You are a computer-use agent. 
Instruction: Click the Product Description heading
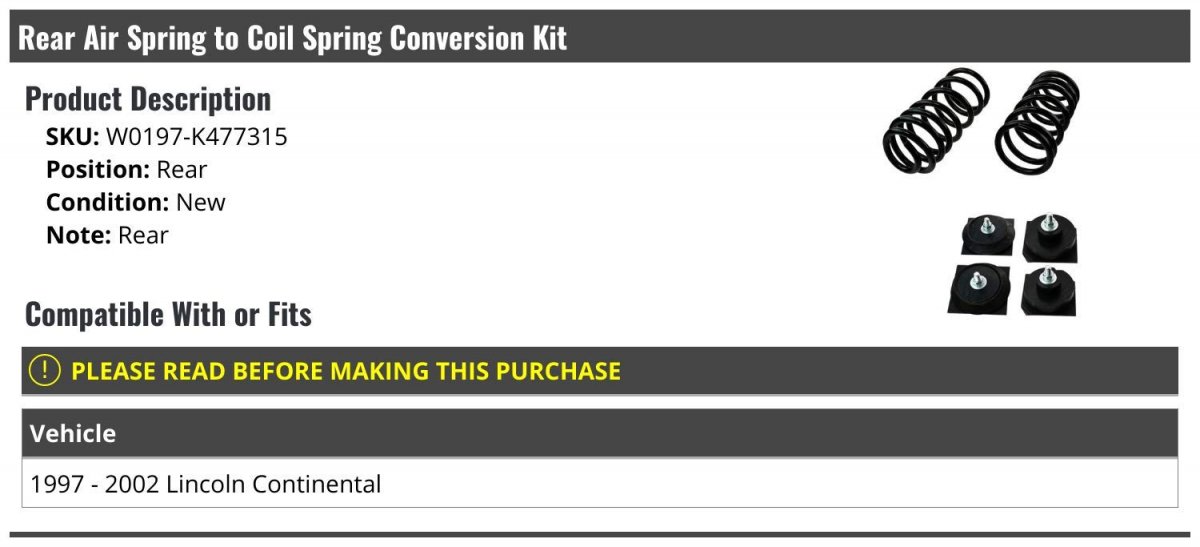click(148, 99)
